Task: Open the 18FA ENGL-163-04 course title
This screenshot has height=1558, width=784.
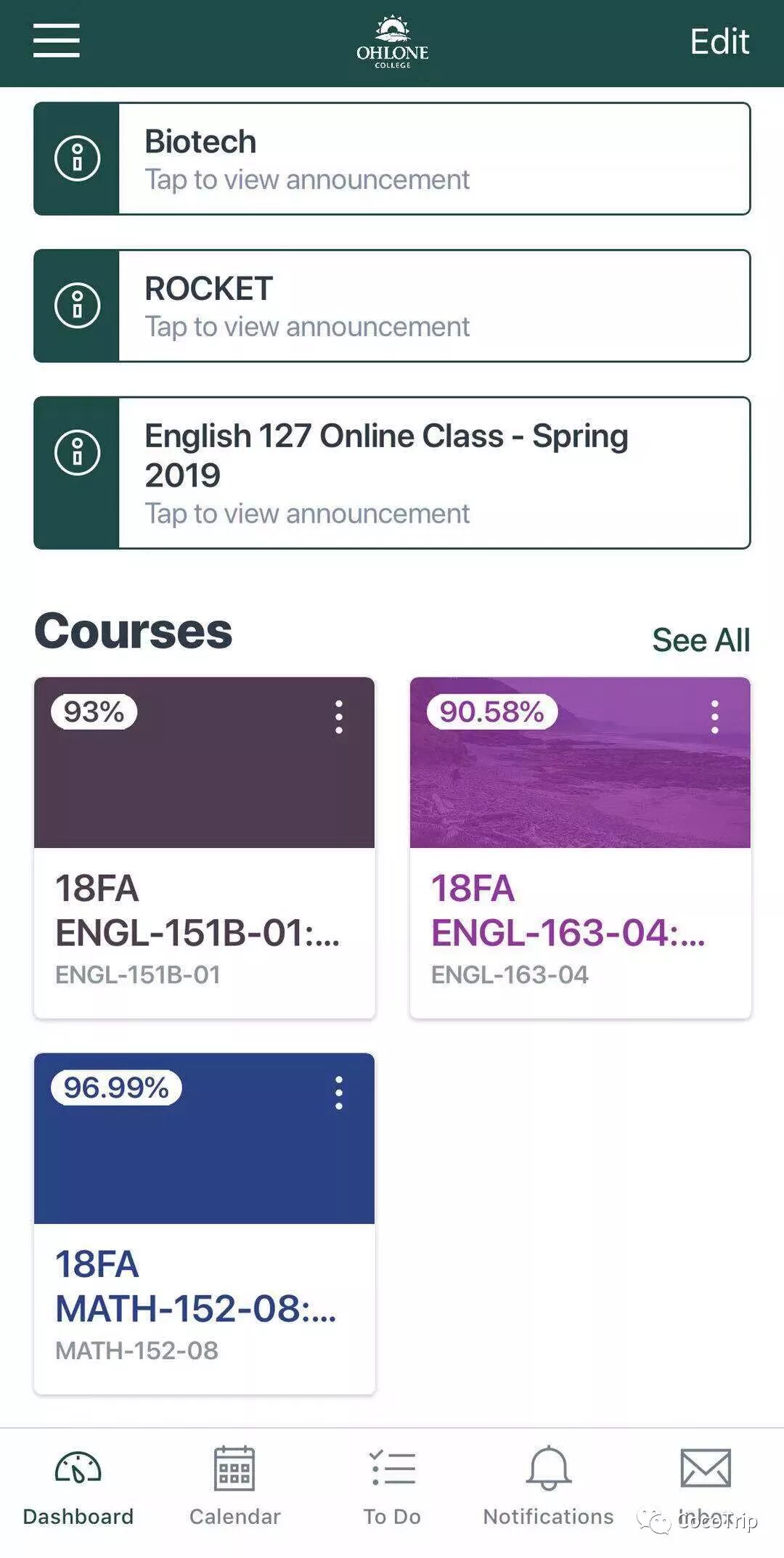Action: 568,910
